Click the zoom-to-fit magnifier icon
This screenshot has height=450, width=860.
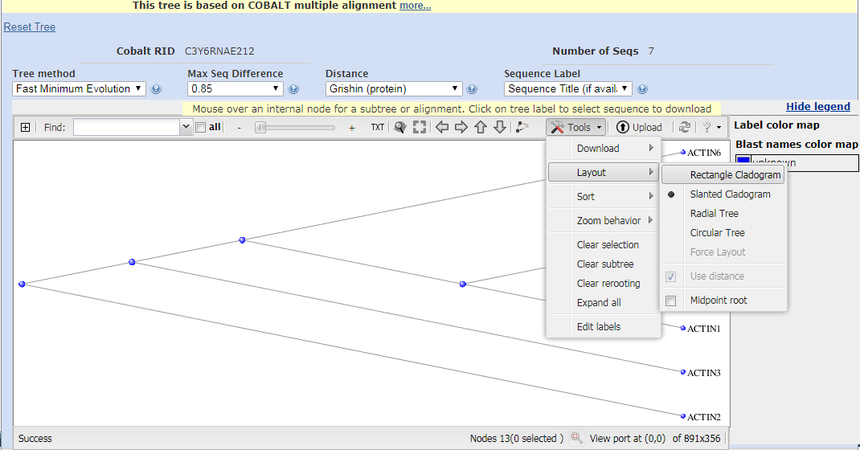400,127
